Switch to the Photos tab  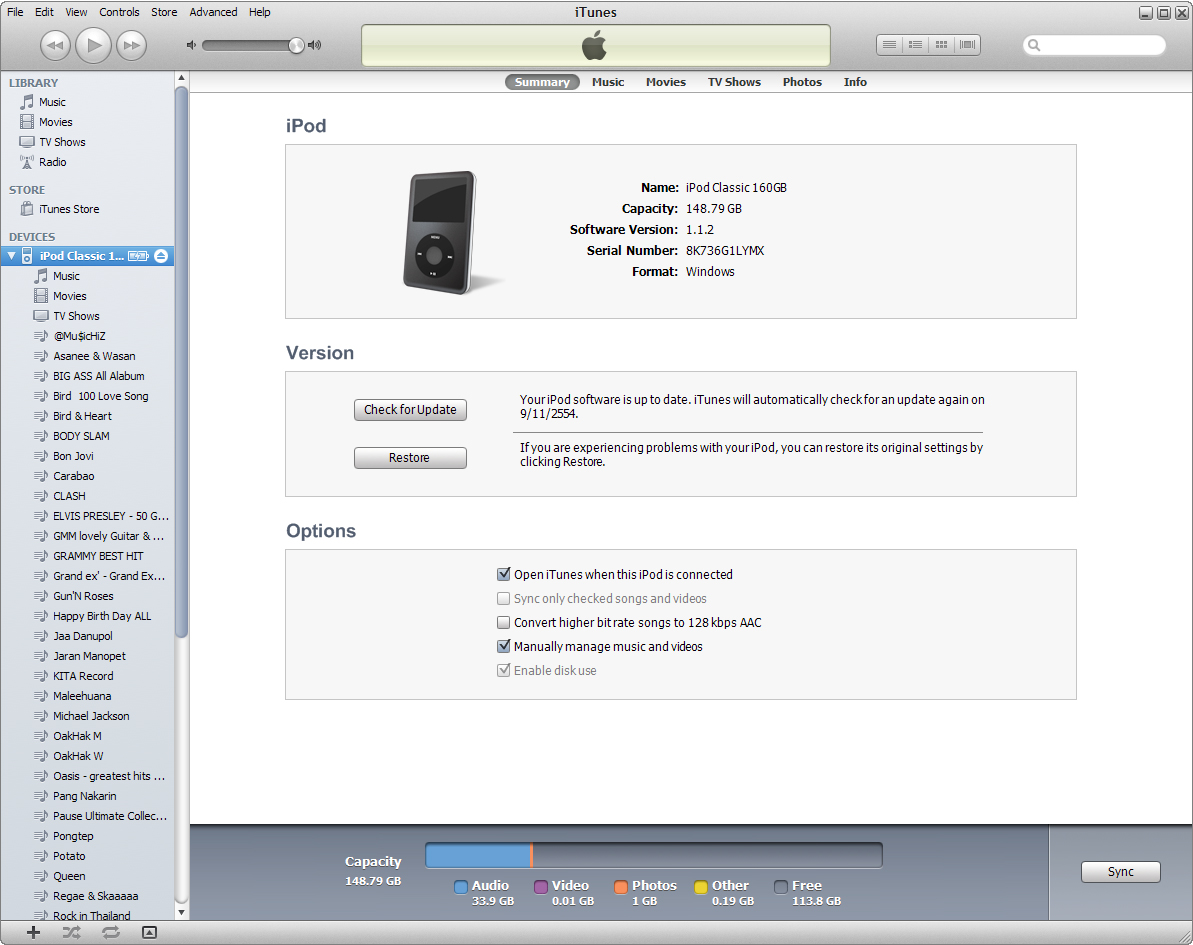pyautogui.click(x=802, y=82)
